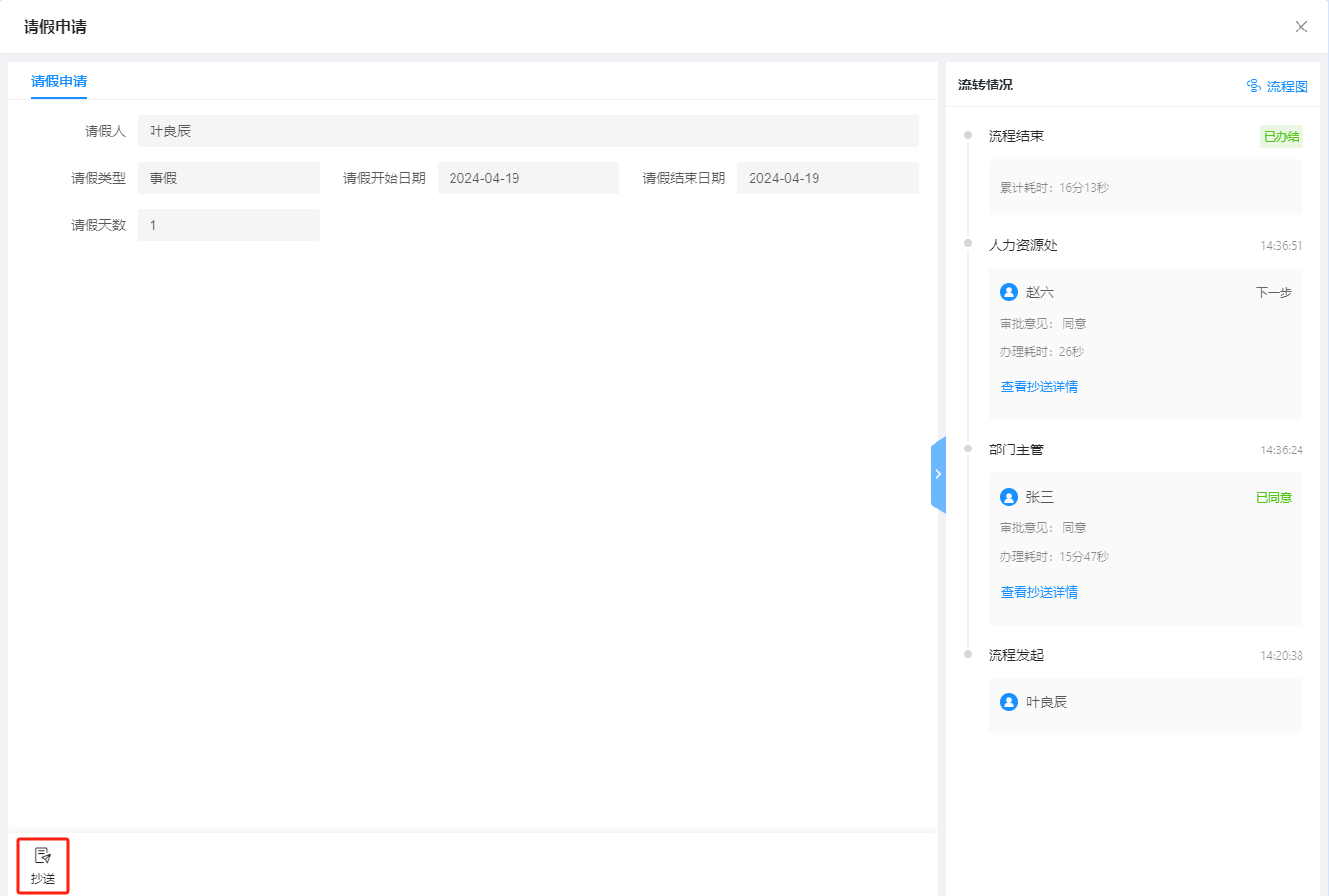
Task: Switch to the 请假申请 tab
Action: pyautogui.click(x=59, y=81)
